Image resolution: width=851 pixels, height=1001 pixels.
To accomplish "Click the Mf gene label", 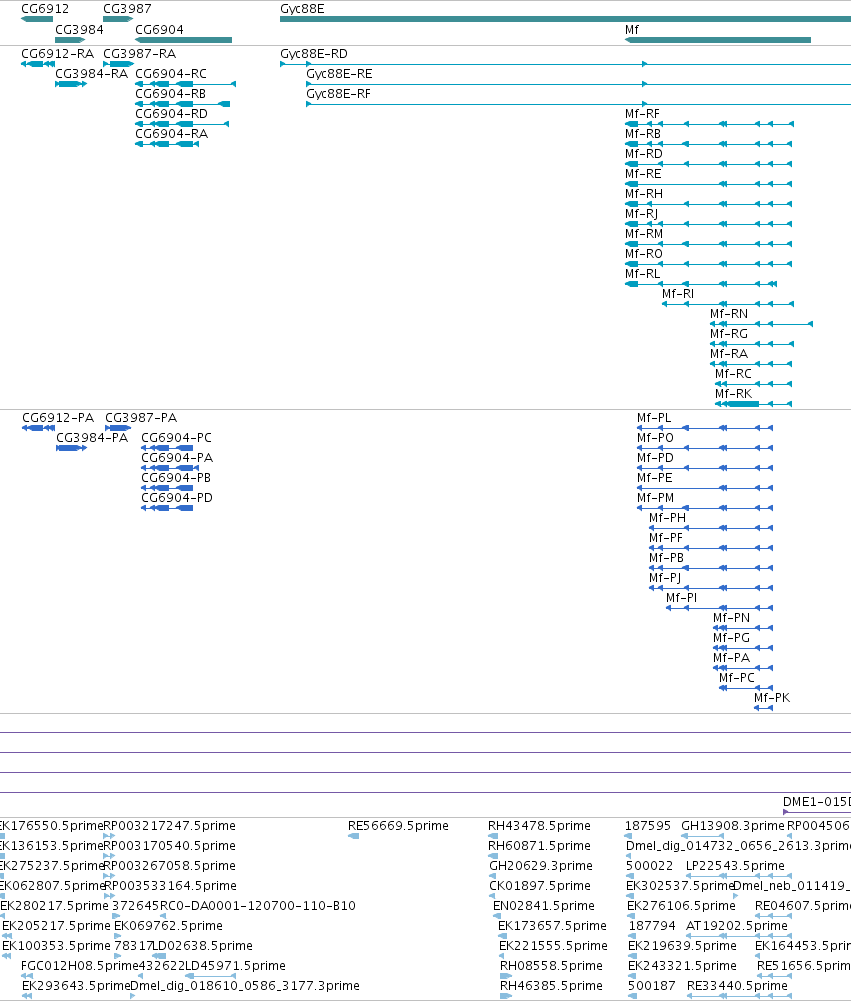I will [631, 29].
